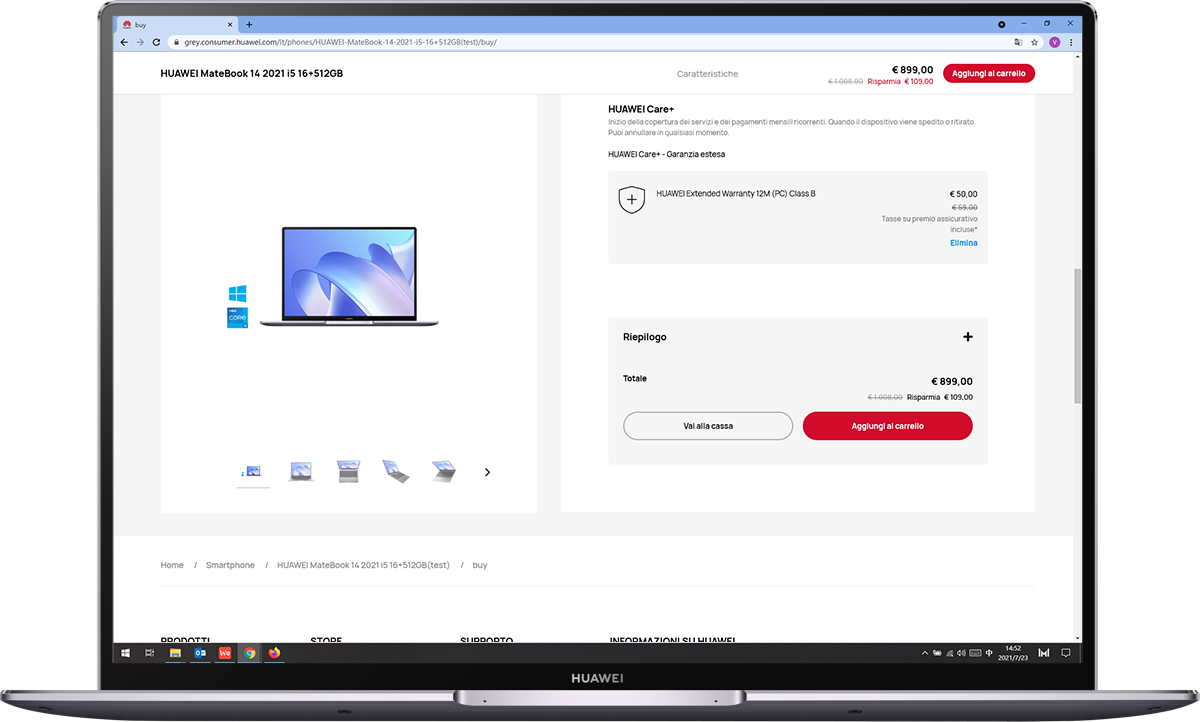The width and height of the screenshot is (1200, 722).
Task: Click the 'HUAWEI Care+' section heading
Action: click(x=641, y=109)
